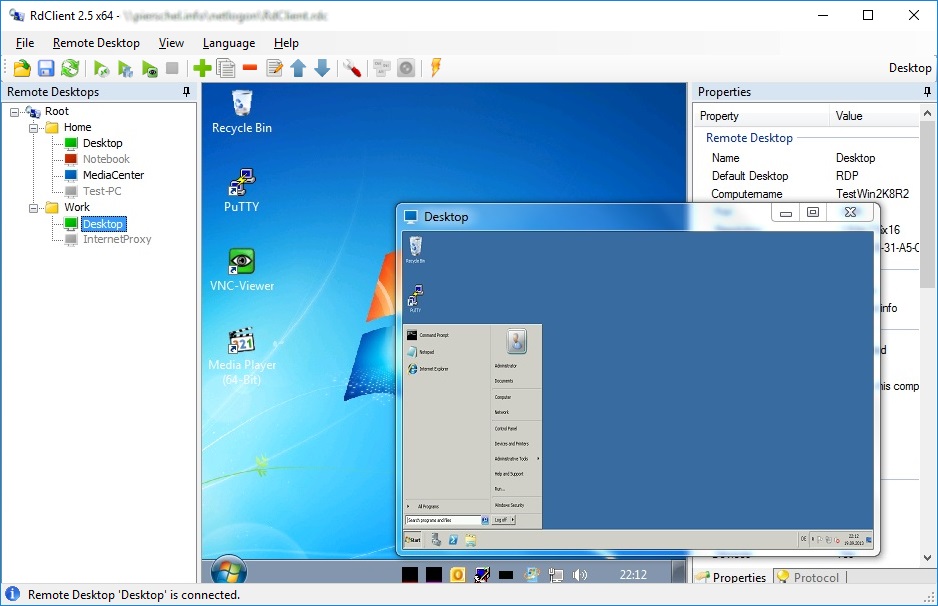Image resolution: width=938 pixels, height=606 pixels.
Task: Expand the Administrative Tools submenu arrow
Action: (x=538, y=458)
